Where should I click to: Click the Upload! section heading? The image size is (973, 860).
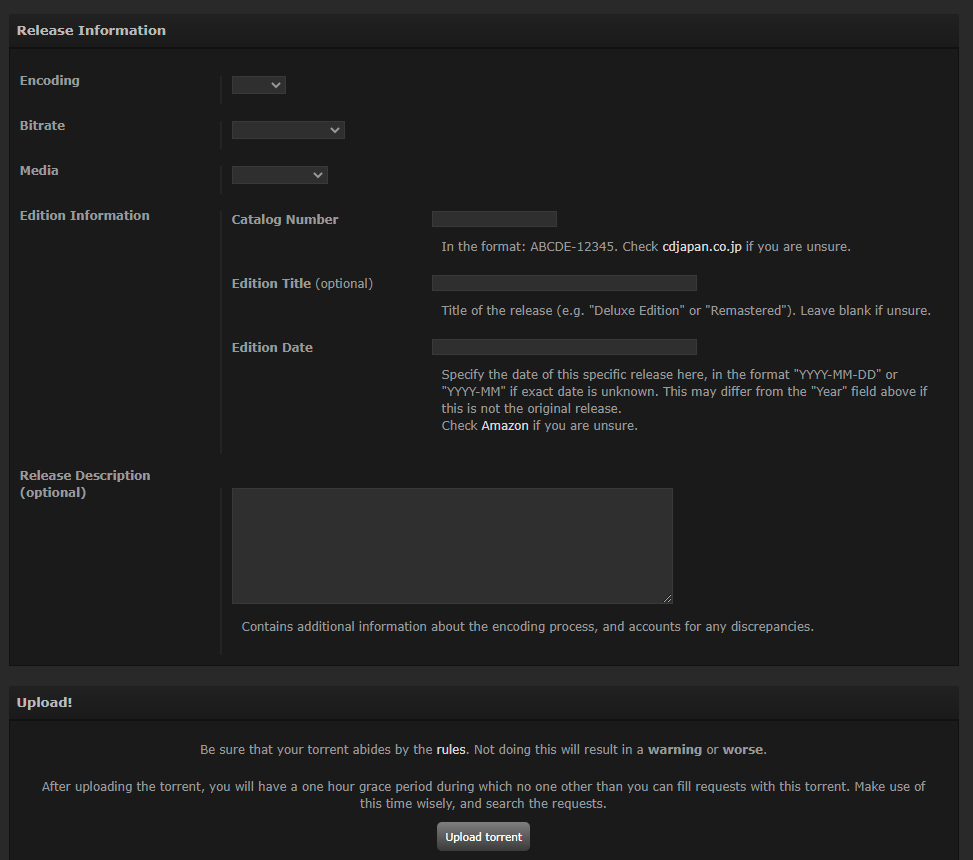click(x=45, y=703)
